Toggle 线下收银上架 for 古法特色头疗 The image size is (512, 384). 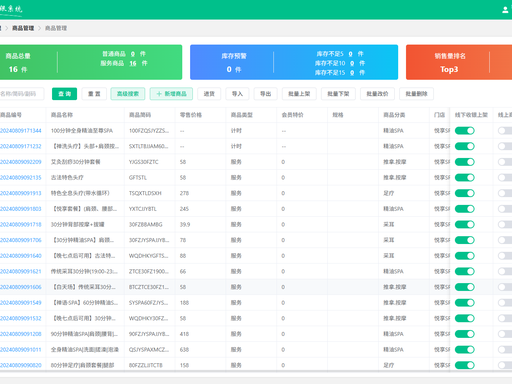click(x=465, y=178)
